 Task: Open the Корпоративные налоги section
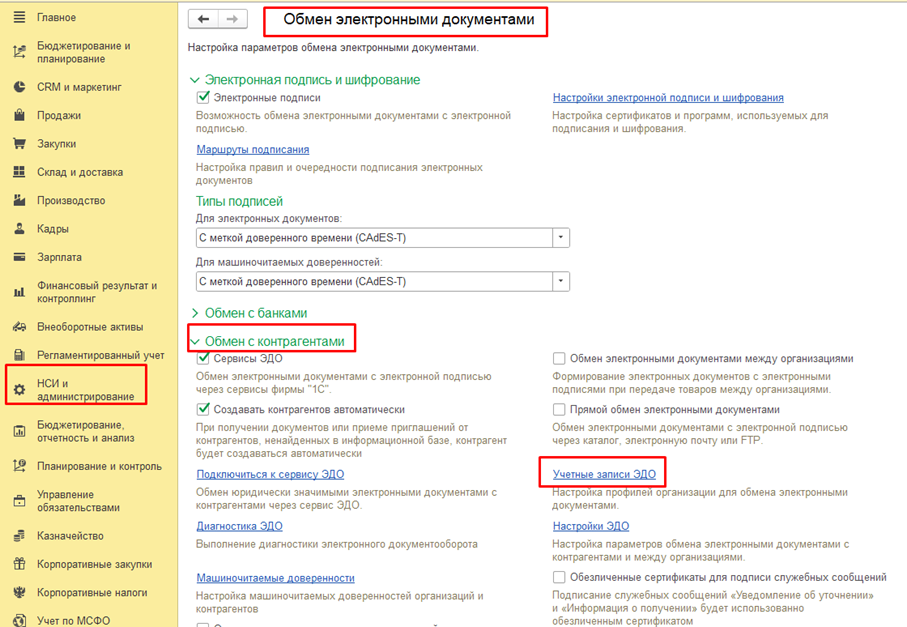[x=92, y=592]
